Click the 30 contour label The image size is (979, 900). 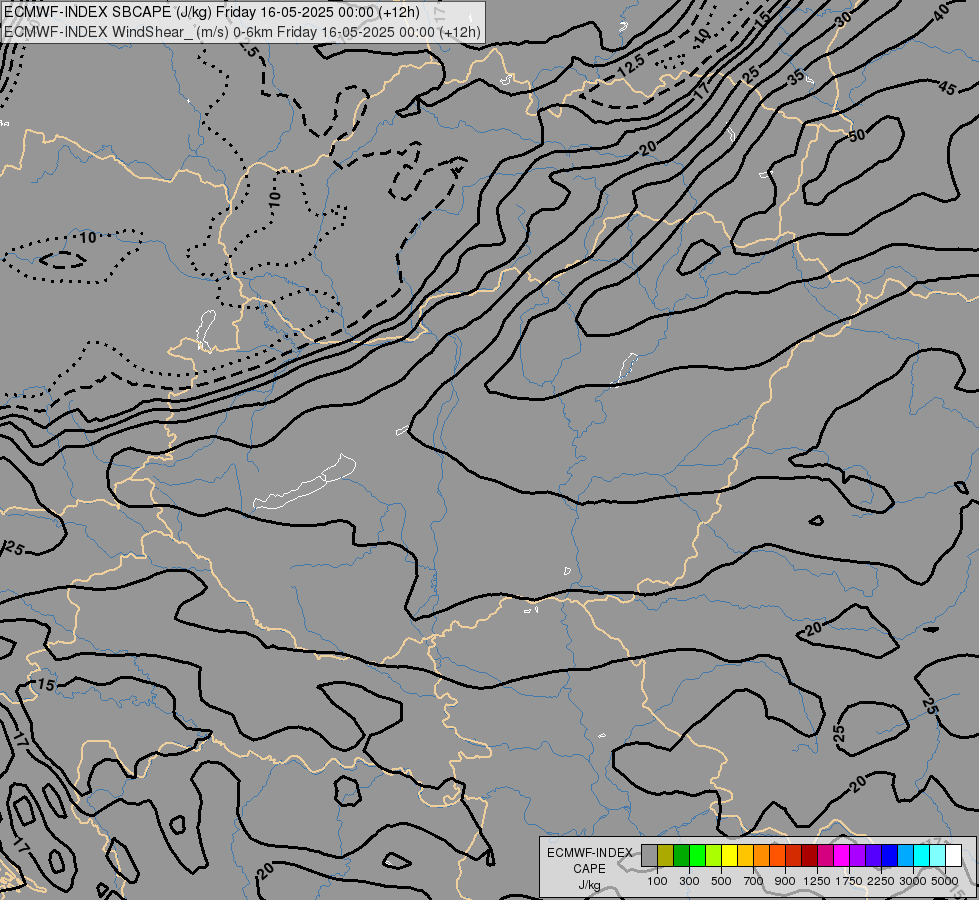(x=844, y=18)
